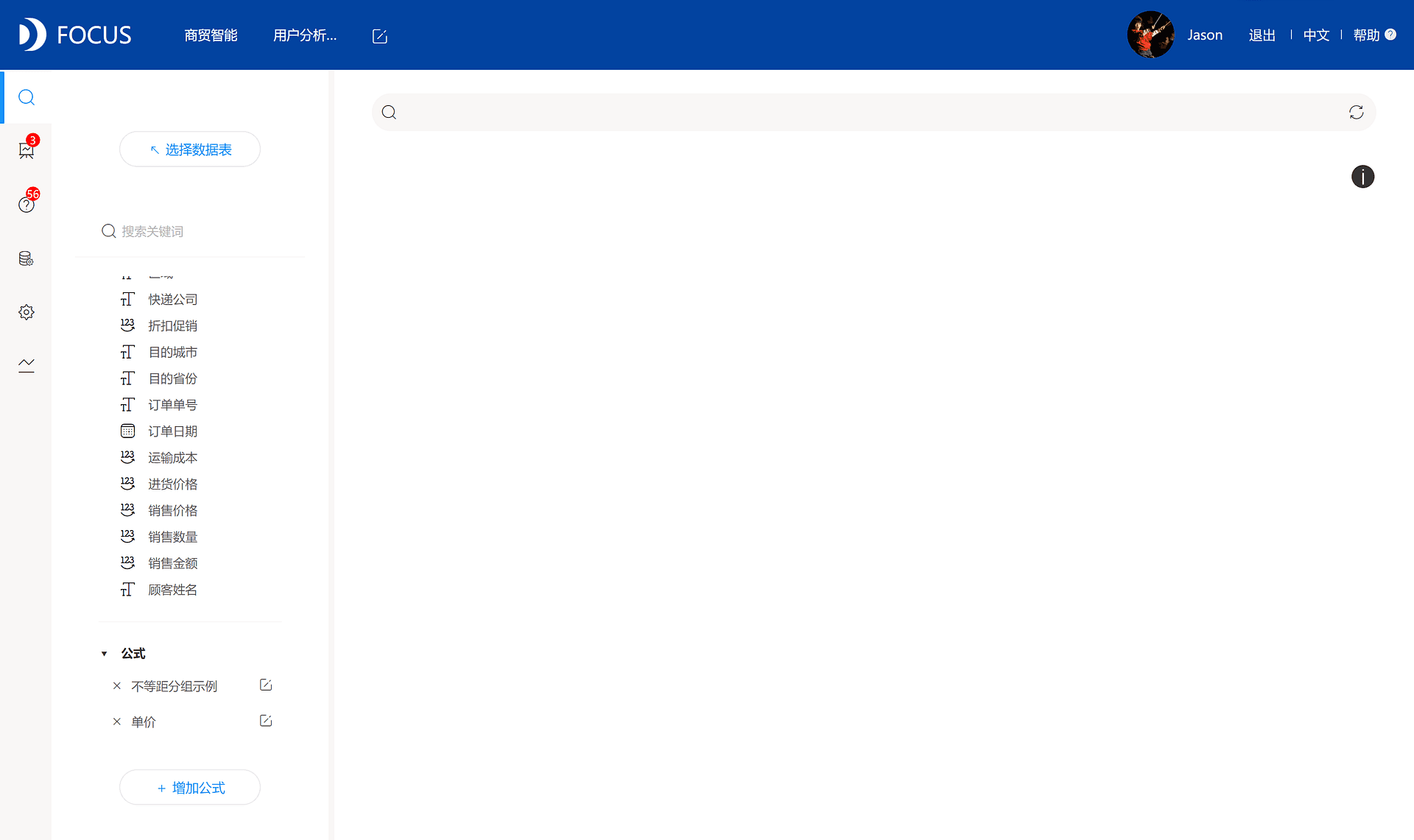Click the search magnifier icon in sidebar
The width and height of the screenshot is (1414, 840).
tap(27, 97)
